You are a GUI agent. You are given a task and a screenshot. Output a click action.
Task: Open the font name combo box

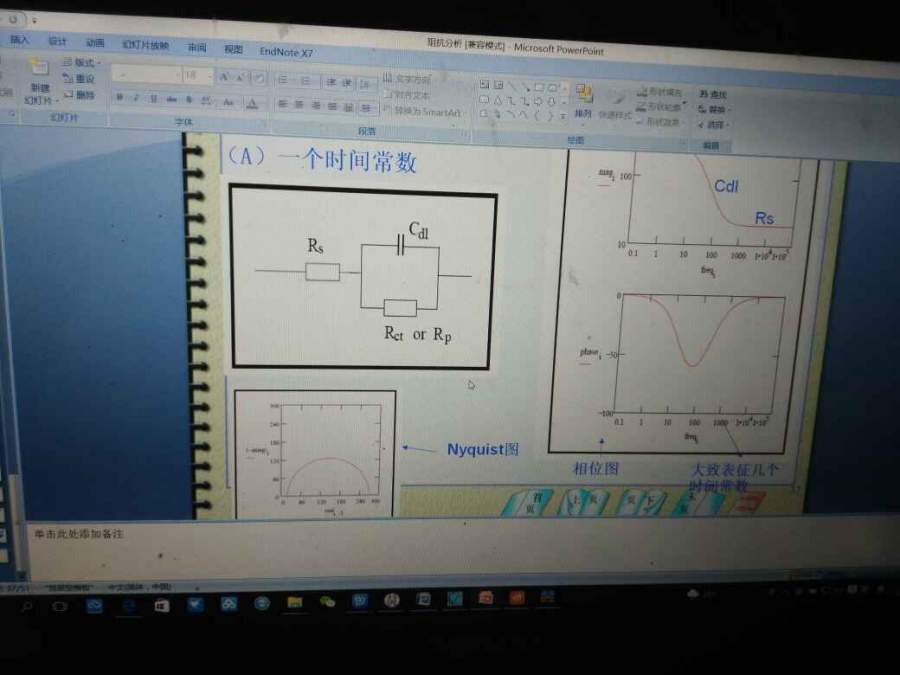point(147,74)
